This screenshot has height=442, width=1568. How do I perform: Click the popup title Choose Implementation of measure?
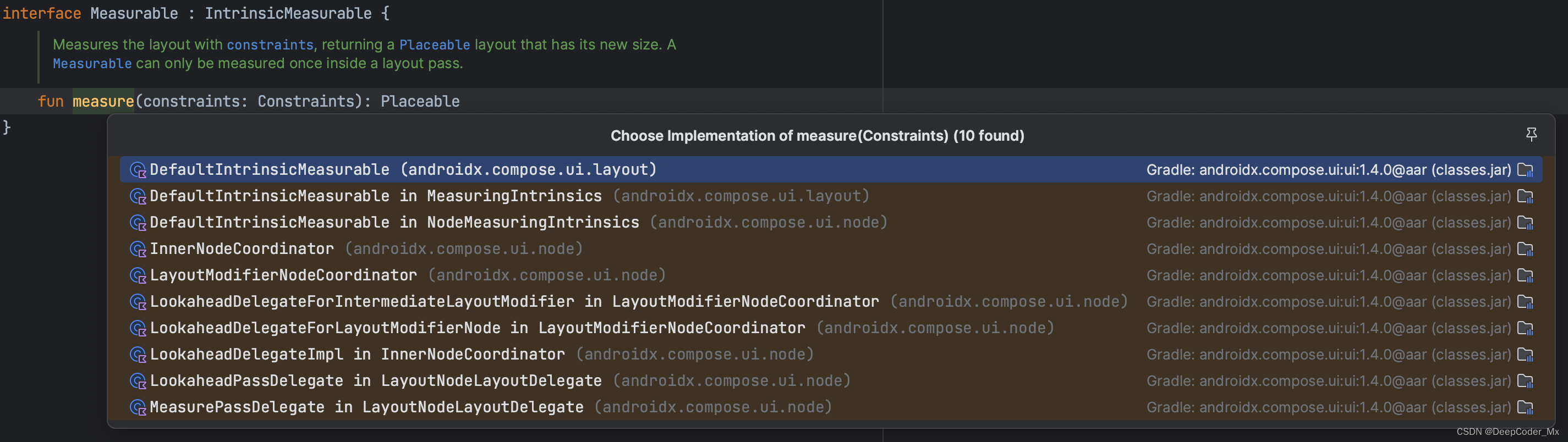(x=817, y=135)
